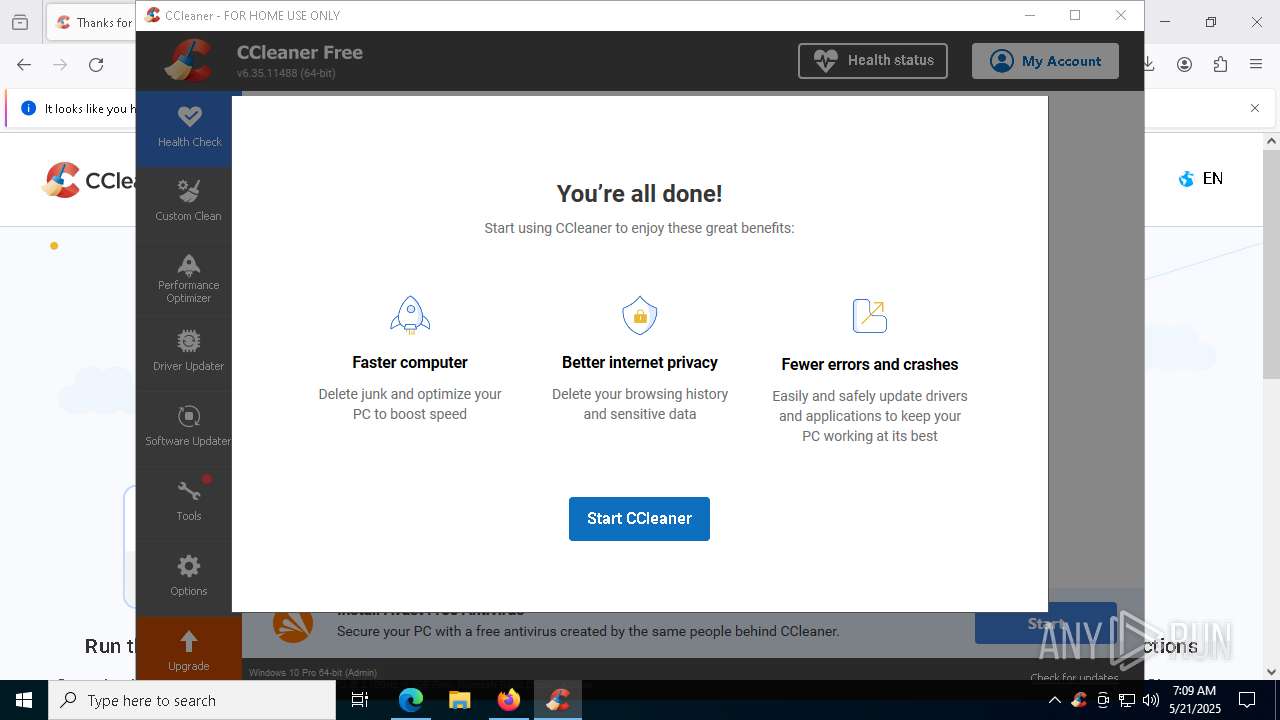The width and height of the screenshot is (1280, 720).
Task: Click the 'Fewer errors and crashes' title
Action: click(x=870, y=364)
